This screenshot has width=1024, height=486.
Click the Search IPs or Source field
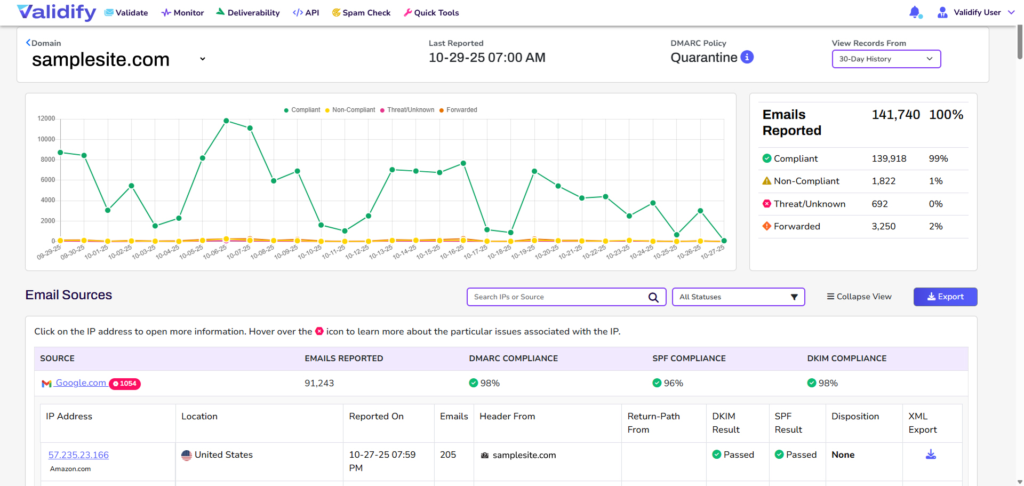click(555, 297)
